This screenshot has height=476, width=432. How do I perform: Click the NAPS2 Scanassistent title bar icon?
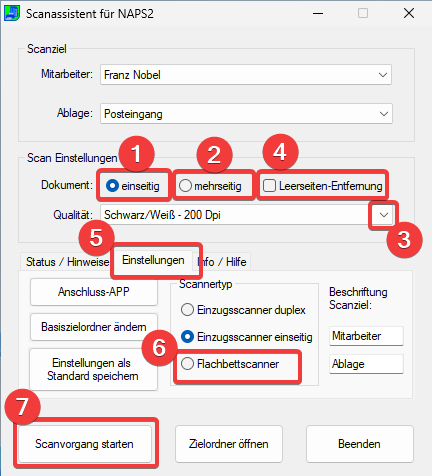[12, 13]
